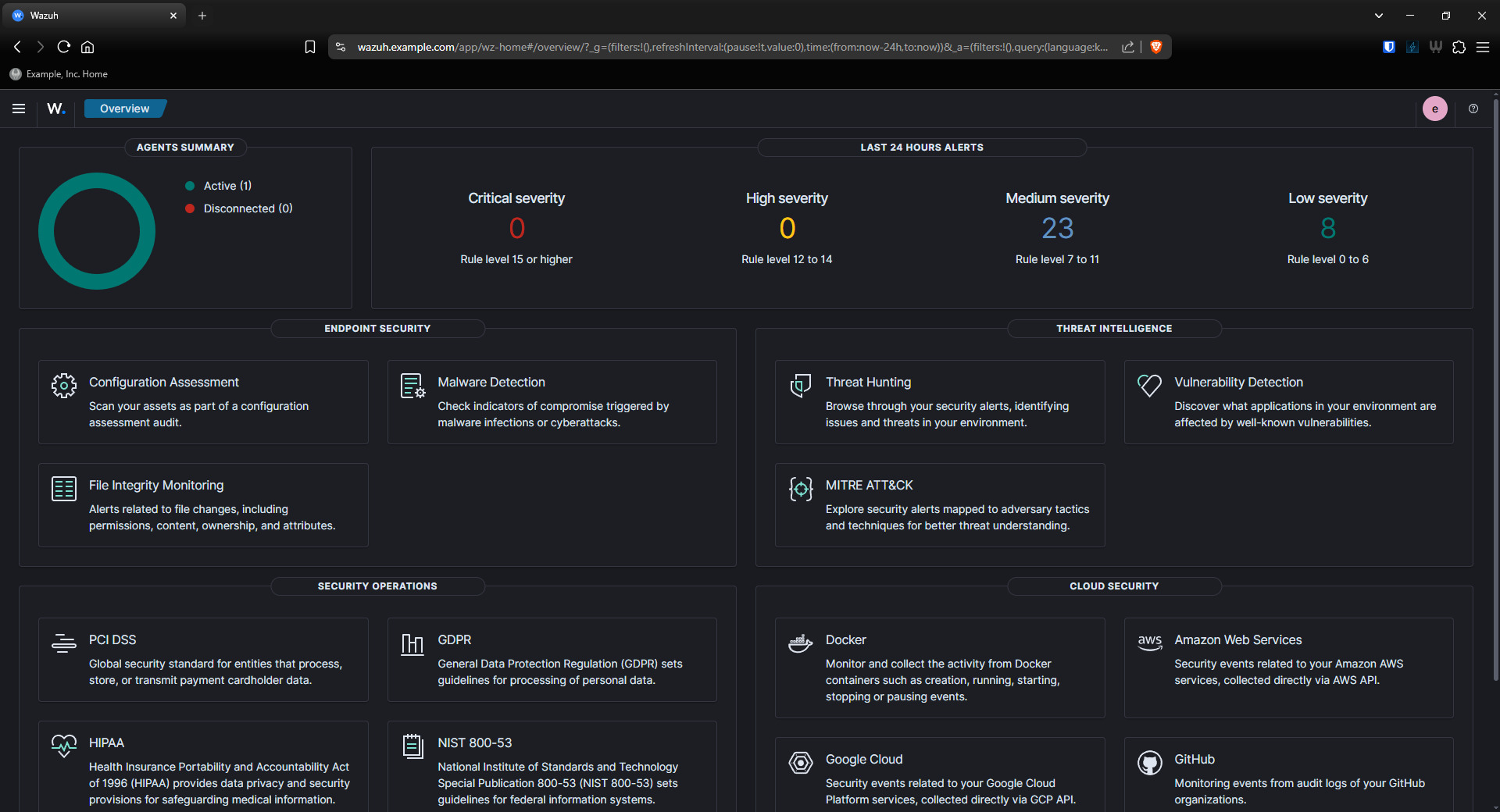Screen dimensions: 1500x812
Task: Switch to the Wazuh browser tab
Action: point(94,16)
